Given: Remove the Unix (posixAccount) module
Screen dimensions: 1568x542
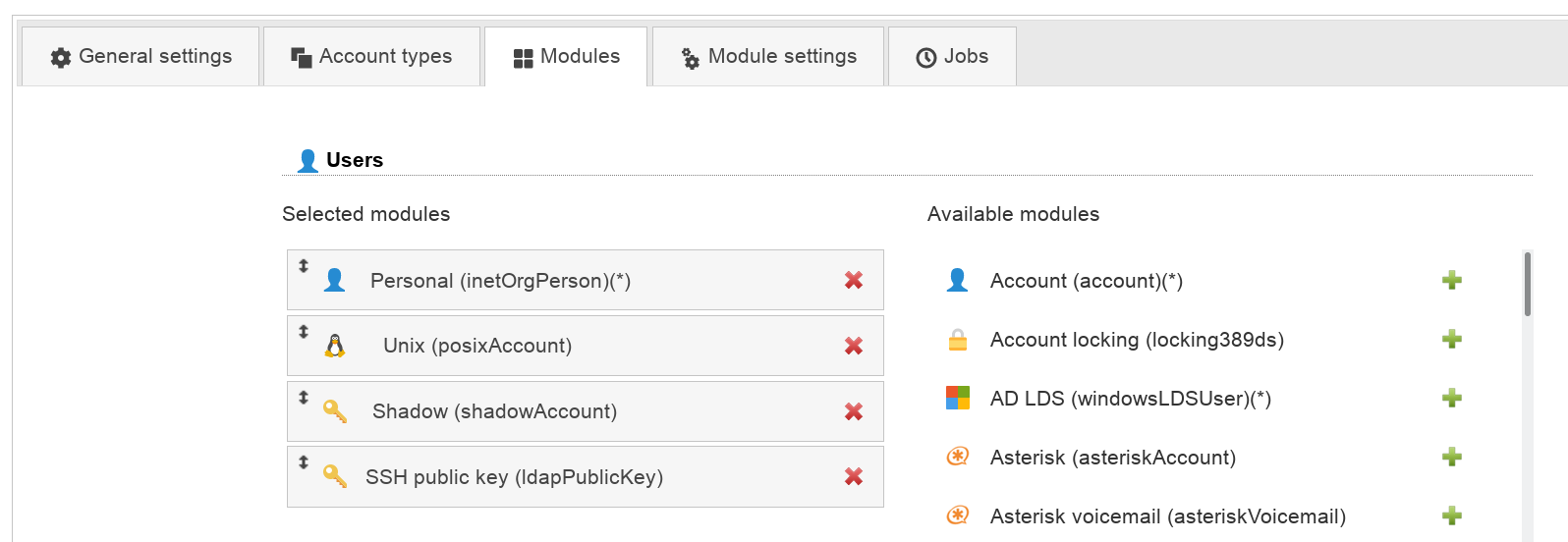Looking at the screenshot, I should point(853,346).
